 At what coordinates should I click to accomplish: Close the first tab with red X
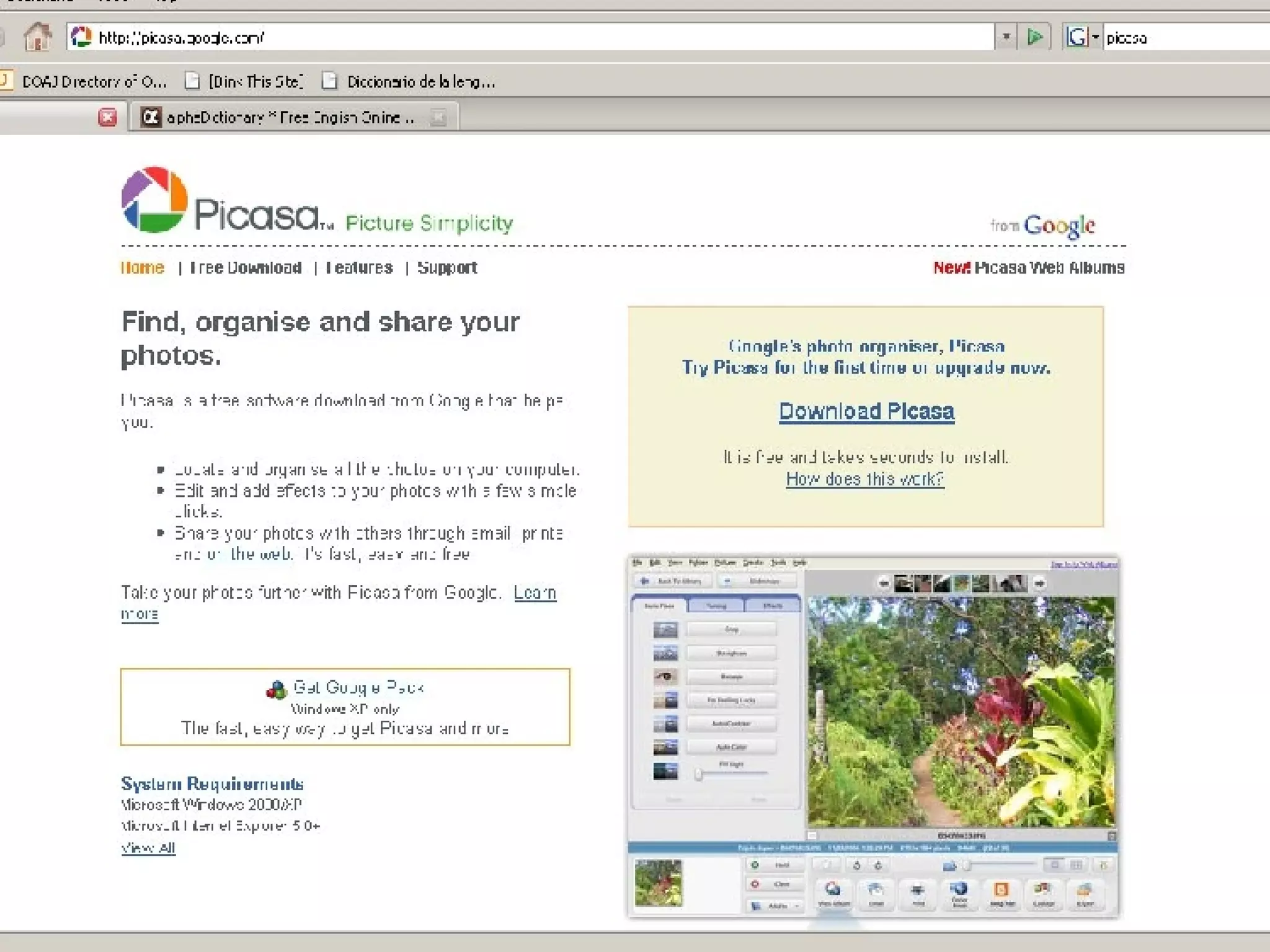click(x=107, y=117)
